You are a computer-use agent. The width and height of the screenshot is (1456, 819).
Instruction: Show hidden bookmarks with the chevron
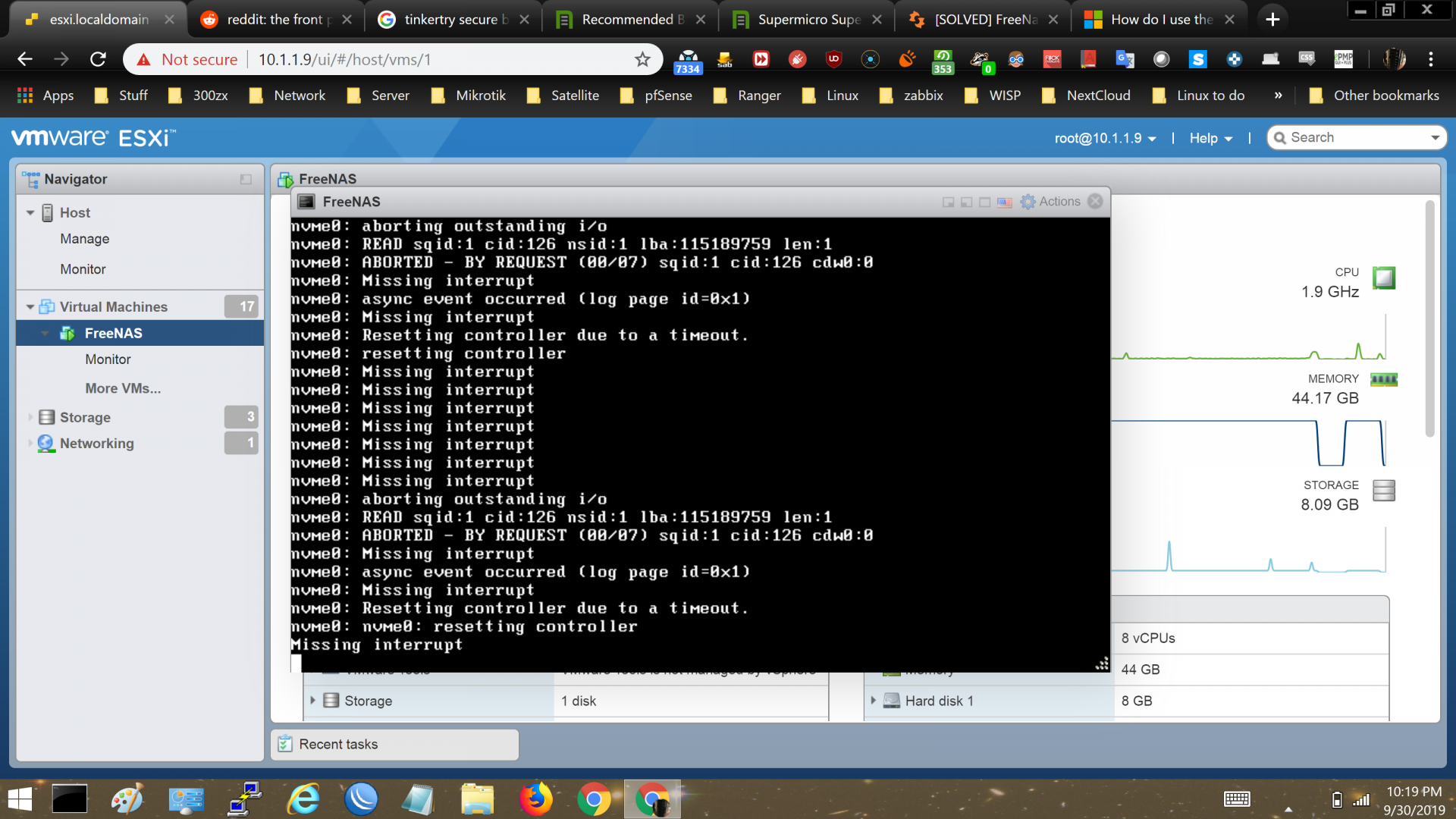click(1278, 96)
